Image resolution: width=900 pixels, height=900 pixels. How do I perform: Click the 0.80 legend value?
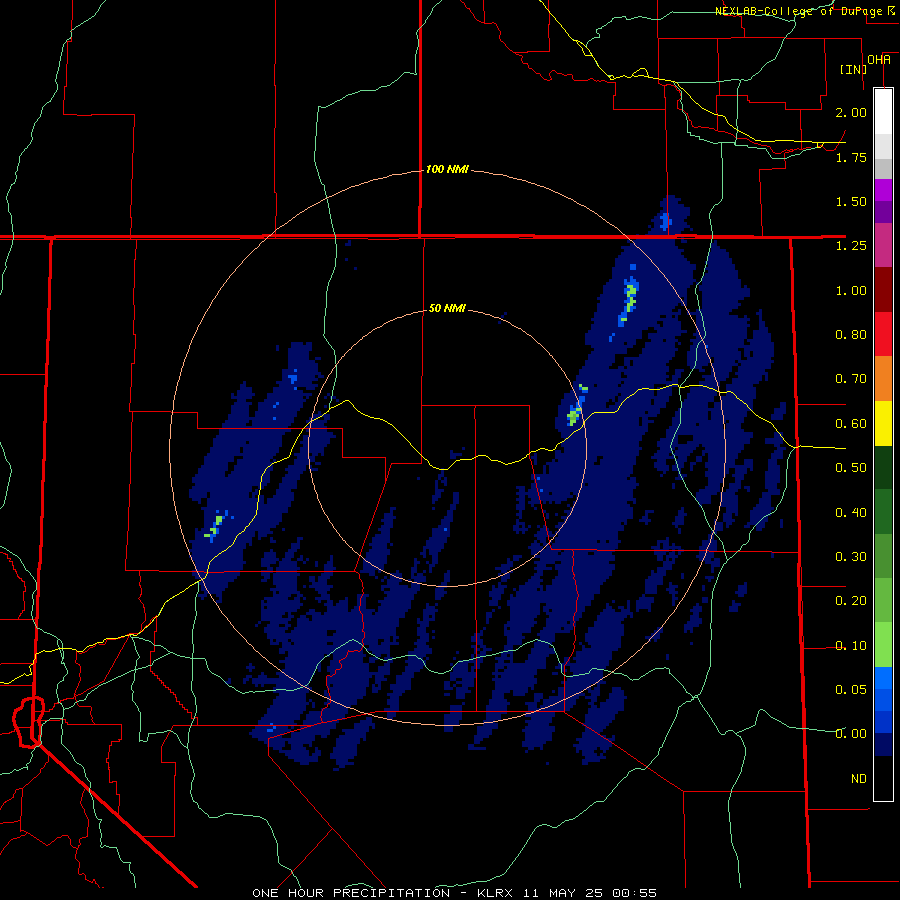point(851,335)
